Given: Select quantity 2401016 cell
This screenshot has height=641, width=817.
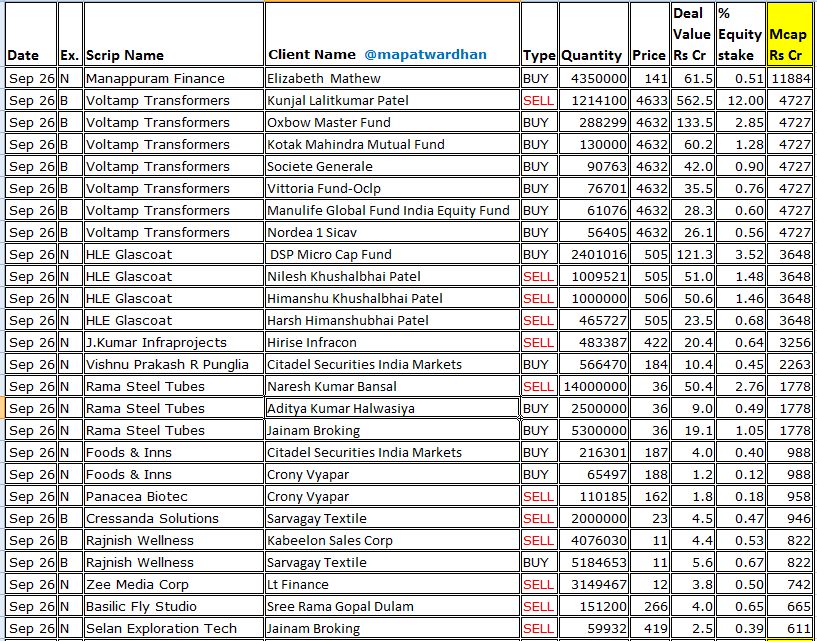Looking at the screenshot, I should click(593, 254).
